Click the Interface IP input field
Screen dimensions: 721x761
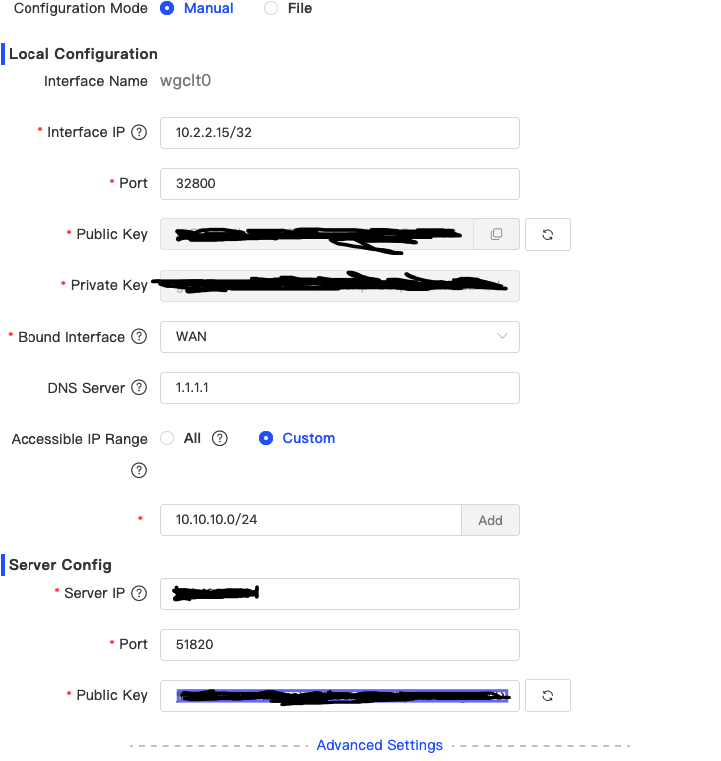339,132
